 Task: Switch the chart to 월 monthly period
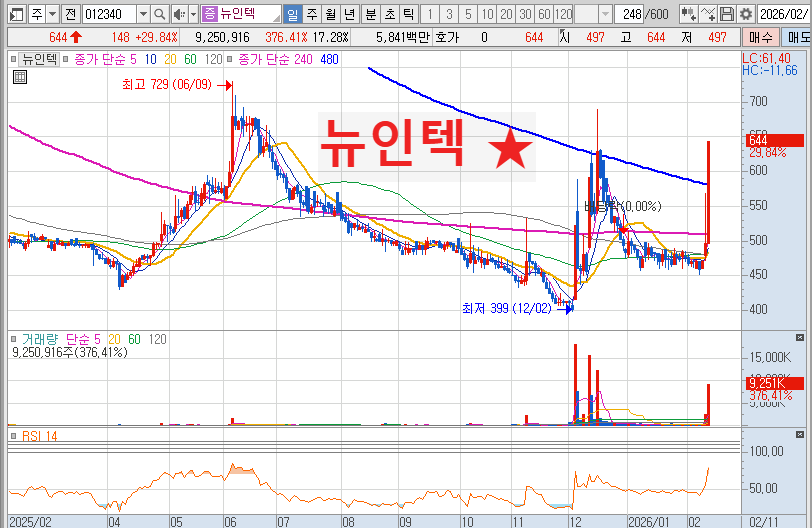click(x=330, y=14)
